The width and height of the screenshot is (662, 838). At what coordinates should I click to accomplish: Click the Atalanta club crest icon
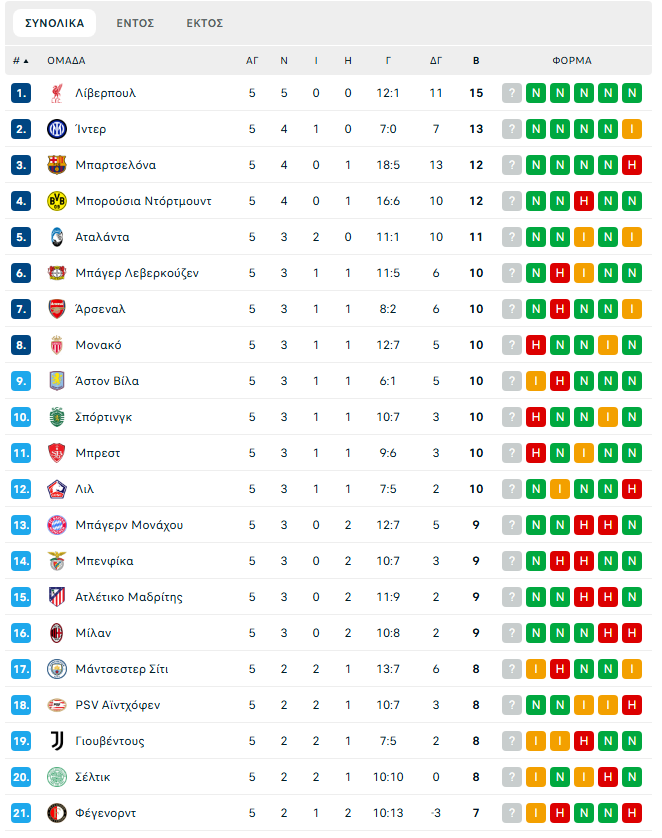click(x=56, y=237)
